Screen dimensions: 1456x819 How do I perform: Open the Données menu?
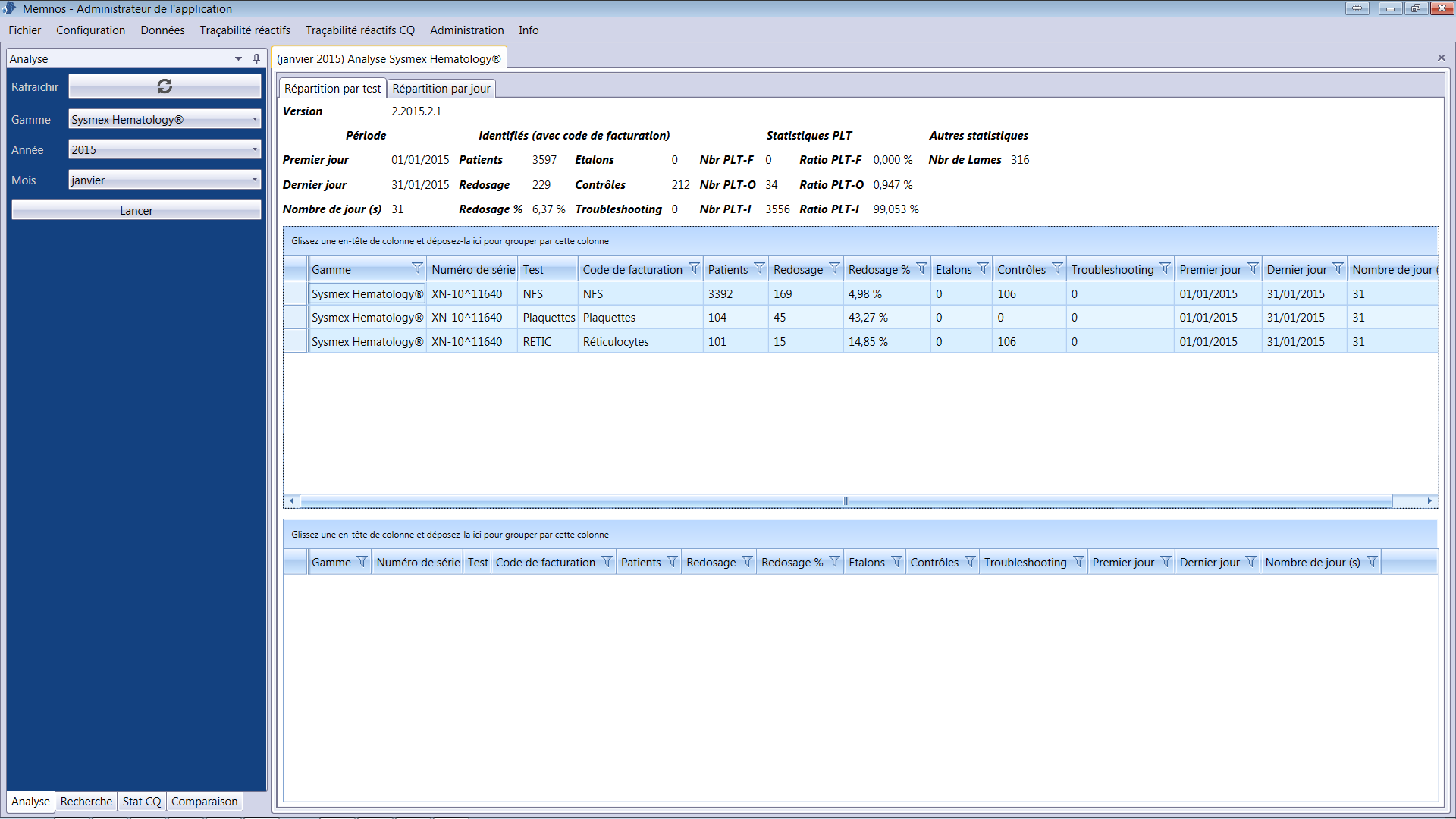(x=162, y=30)
